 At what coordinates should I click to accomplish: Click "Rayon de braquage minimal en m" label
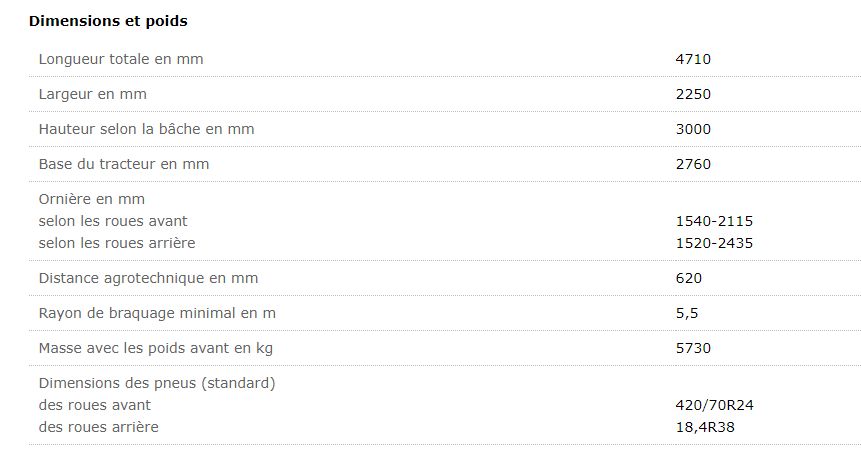(157, 313)
